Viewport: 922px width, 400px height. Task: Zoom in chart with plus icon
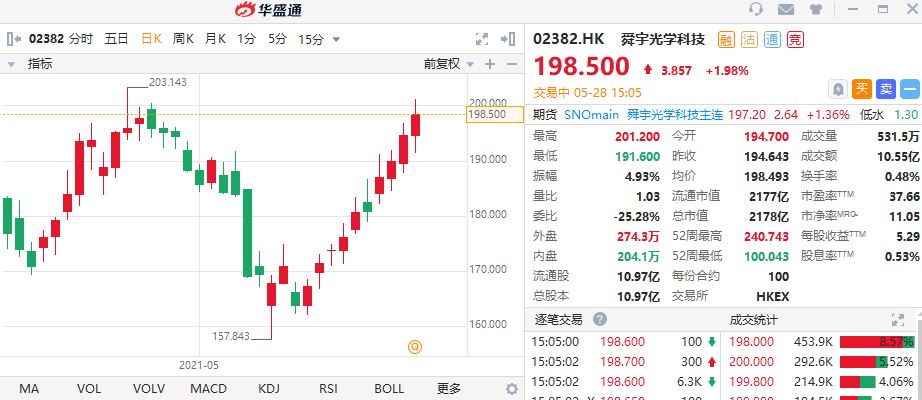pyautogui.click(x=490, y=64)
